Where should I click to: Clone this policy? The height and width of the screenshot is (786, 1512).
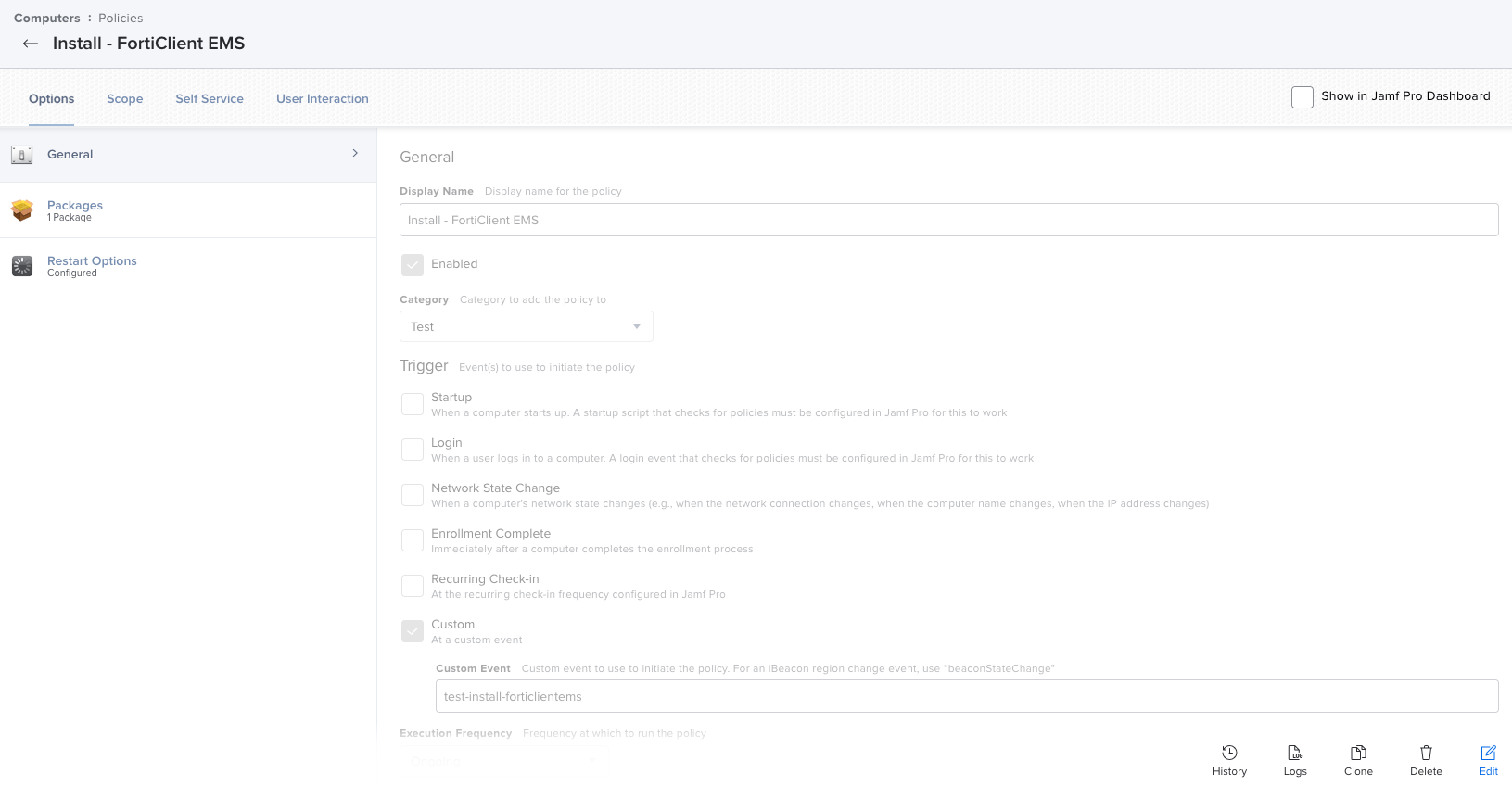tap(1358, 760)
